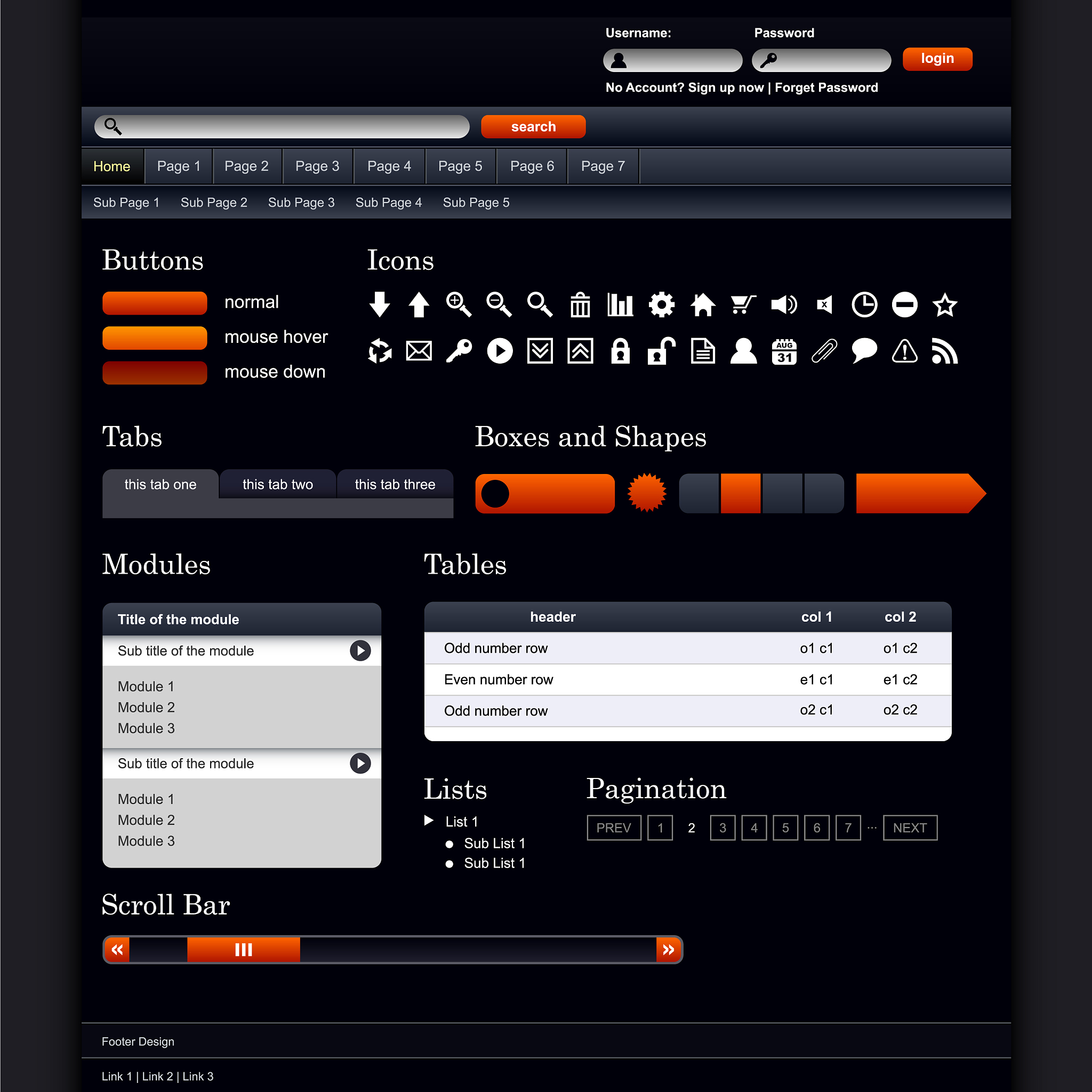Click the zoom-in magnifier icon
The width and height of the screenshot is (1092, 1092).
458,305
